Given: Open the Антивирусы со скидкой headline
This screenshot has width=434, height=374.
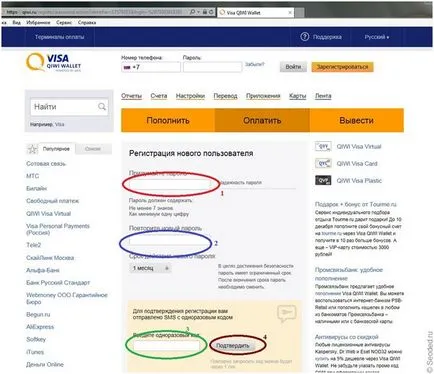Looking at the screenshot, I should (347, 337).
